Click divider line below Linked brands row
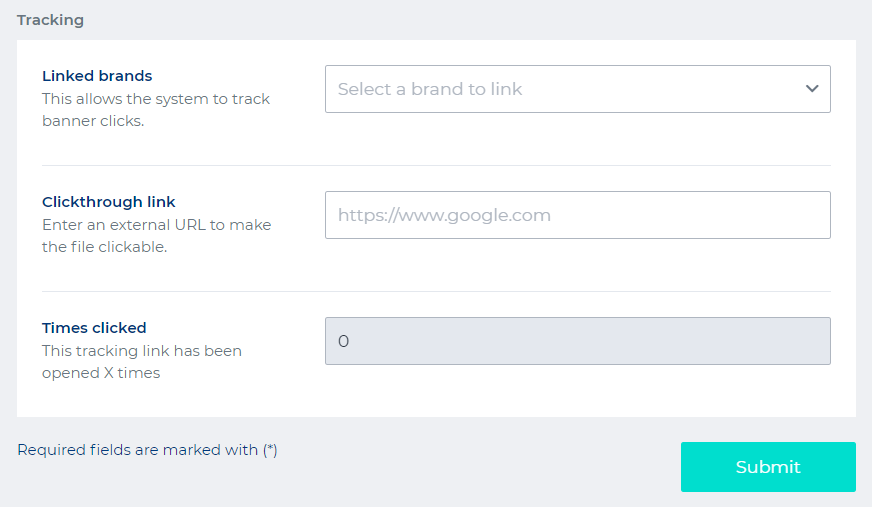Viewport: 872px width, 507px height. [436, 165]
